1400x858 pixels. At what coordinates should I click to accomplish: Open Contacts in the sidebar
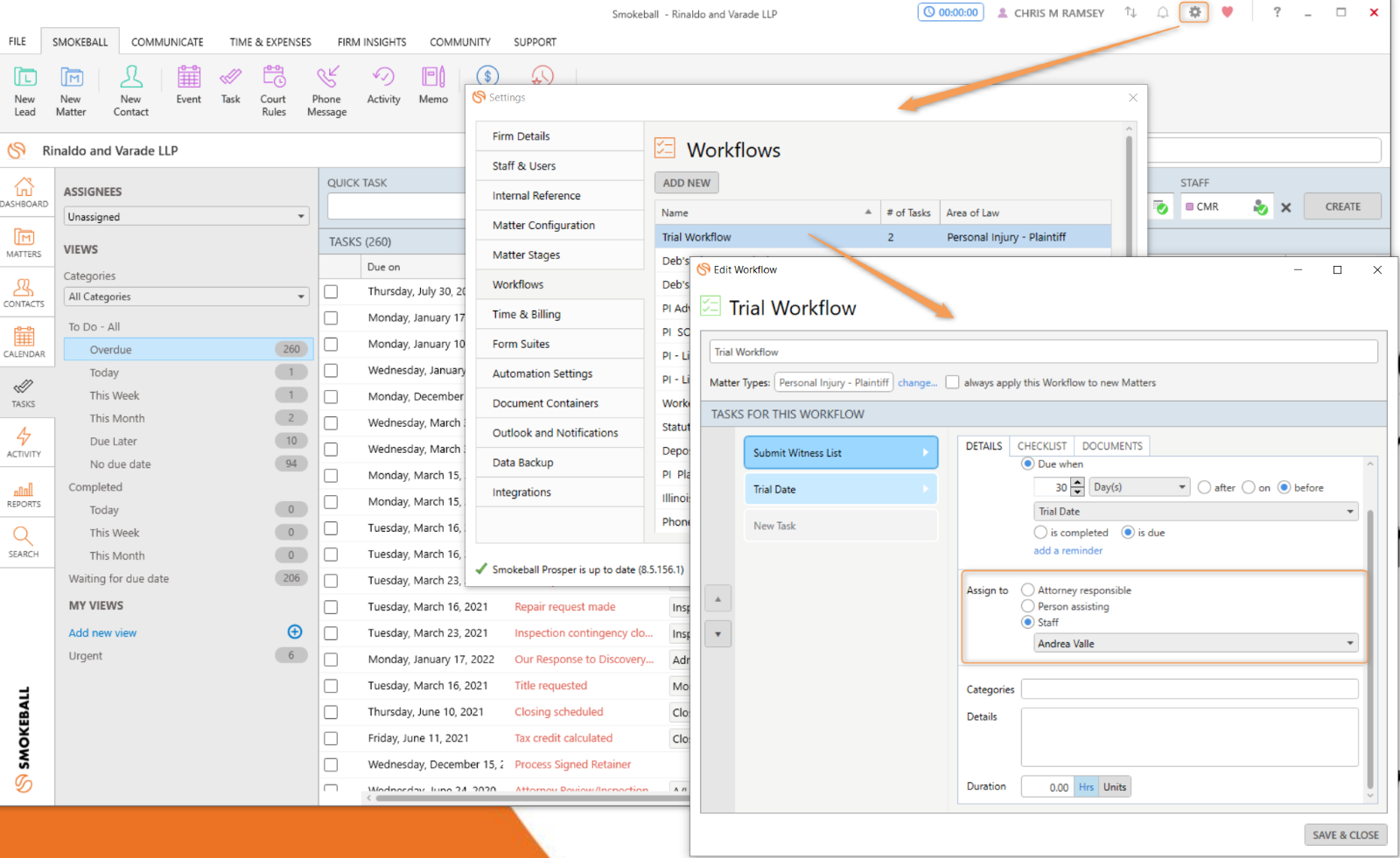[x=24, y=293]
